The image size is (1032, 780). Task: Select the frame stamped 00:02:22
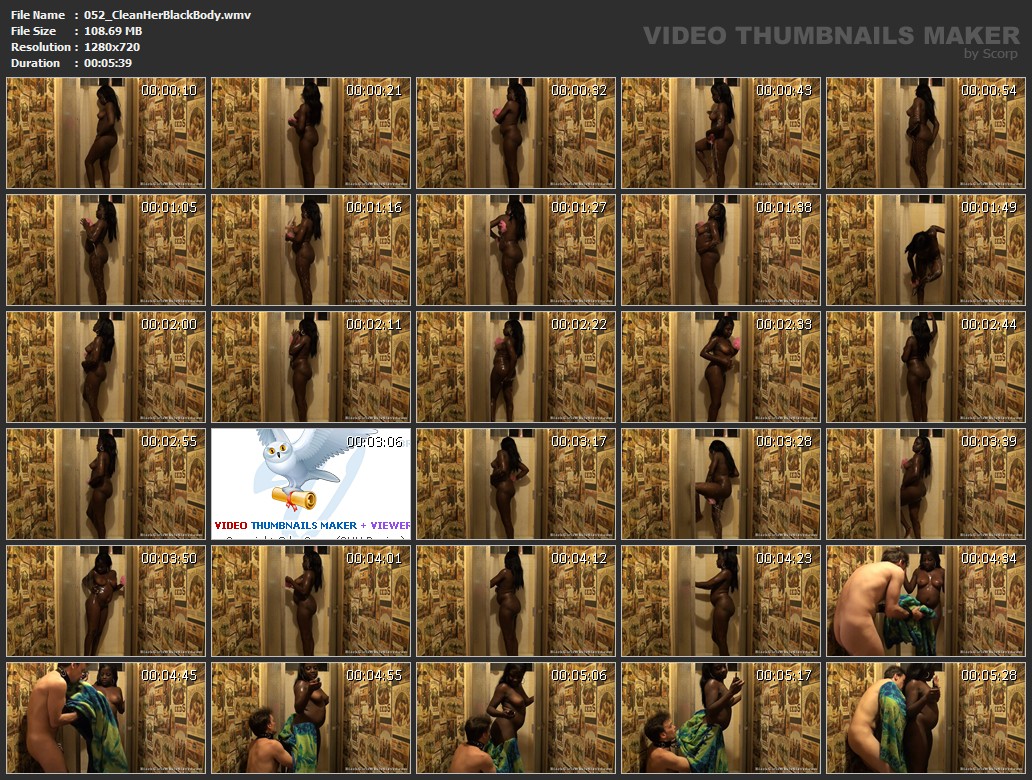[516, 367]
